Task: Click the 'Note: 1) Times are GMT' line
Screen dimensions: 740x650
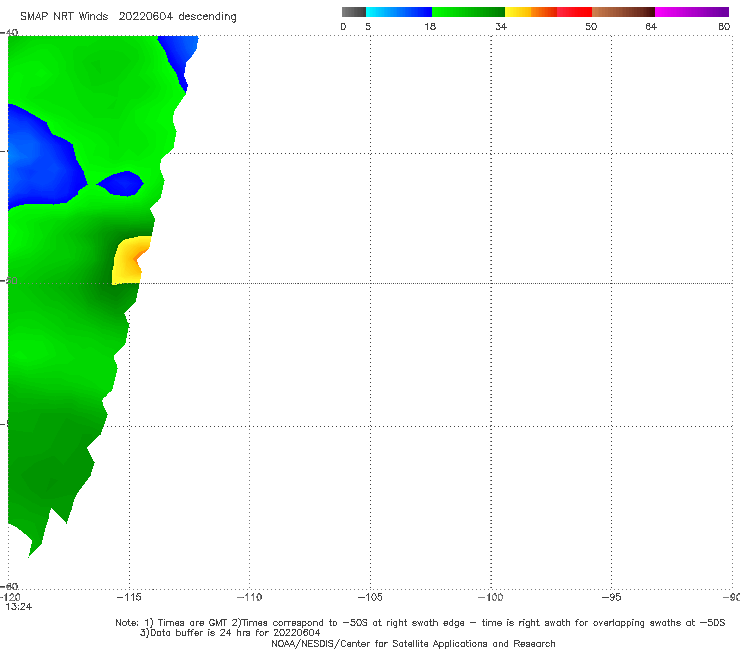Action: 420,623
